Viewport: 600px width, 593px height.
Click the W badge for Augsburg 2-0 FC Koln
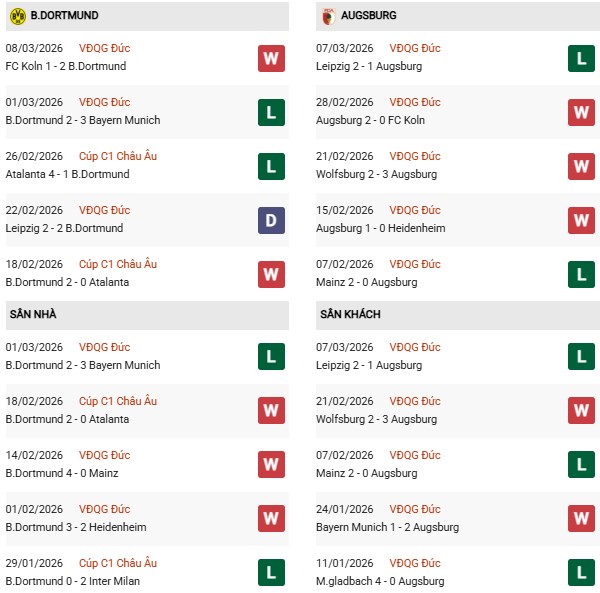(x=582, y=112)
